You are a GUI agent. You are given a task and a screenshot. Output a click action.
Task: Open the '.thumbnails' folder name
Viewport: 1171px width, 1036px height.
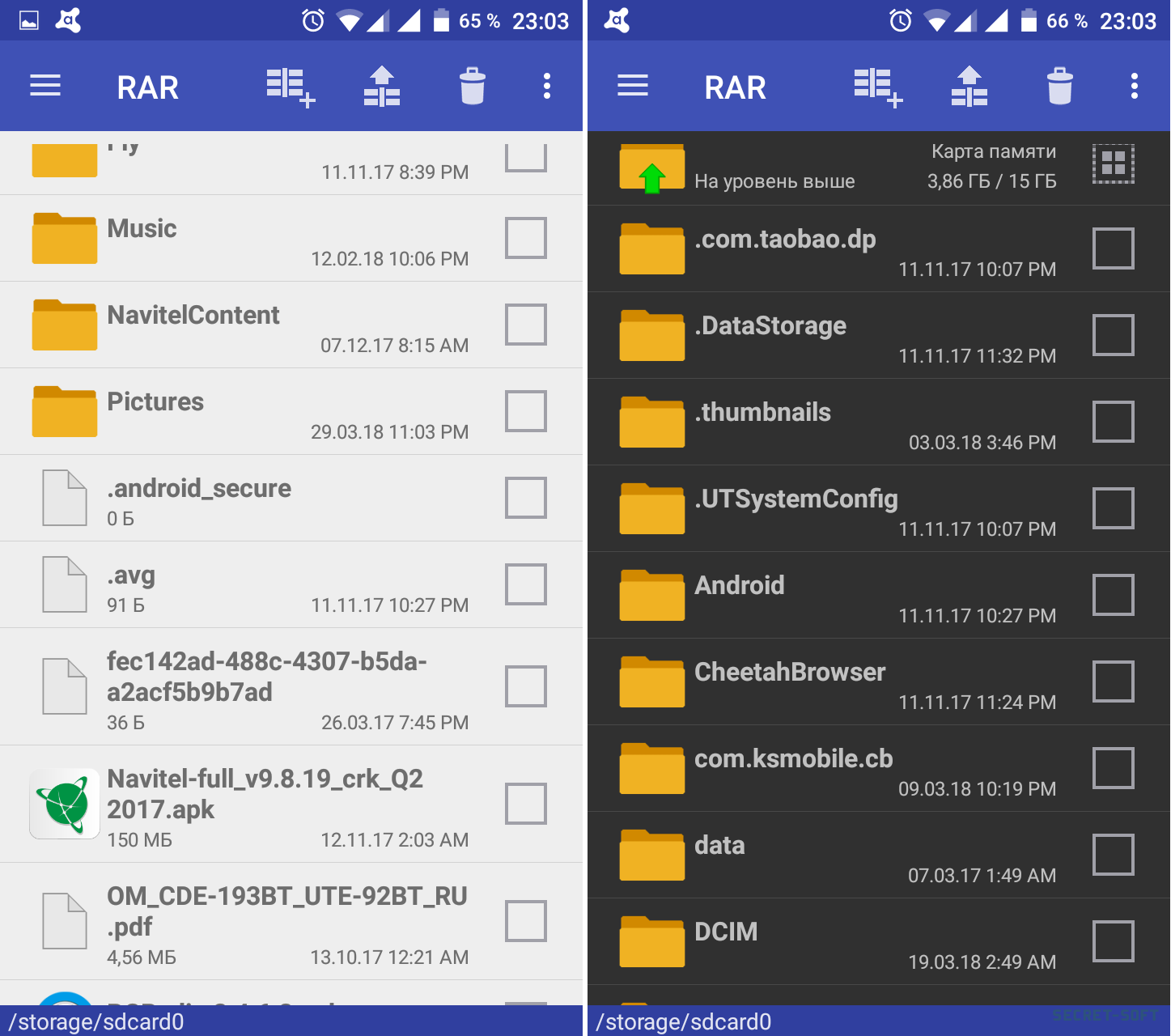tap(763, 412)
